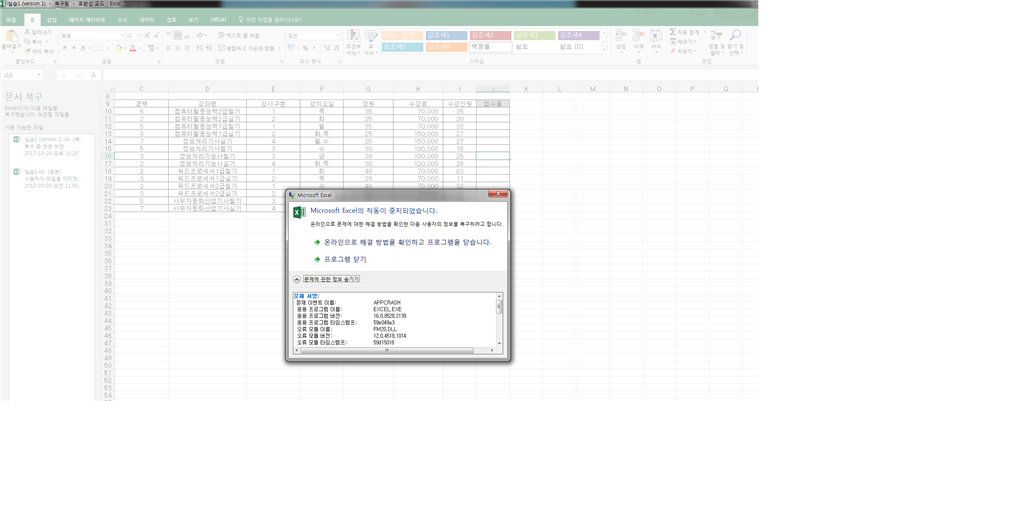This screenshot has height=528, width=1024.
Task: Close the Microsoft Excel crash dialog
Action: tap(498, 193)
